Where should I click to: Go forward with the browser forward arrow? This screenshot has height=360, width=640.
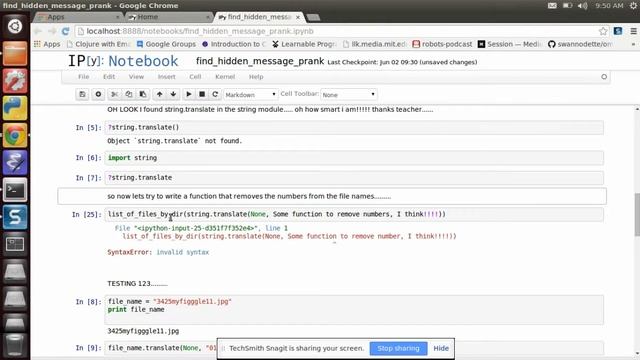[52, 31]
